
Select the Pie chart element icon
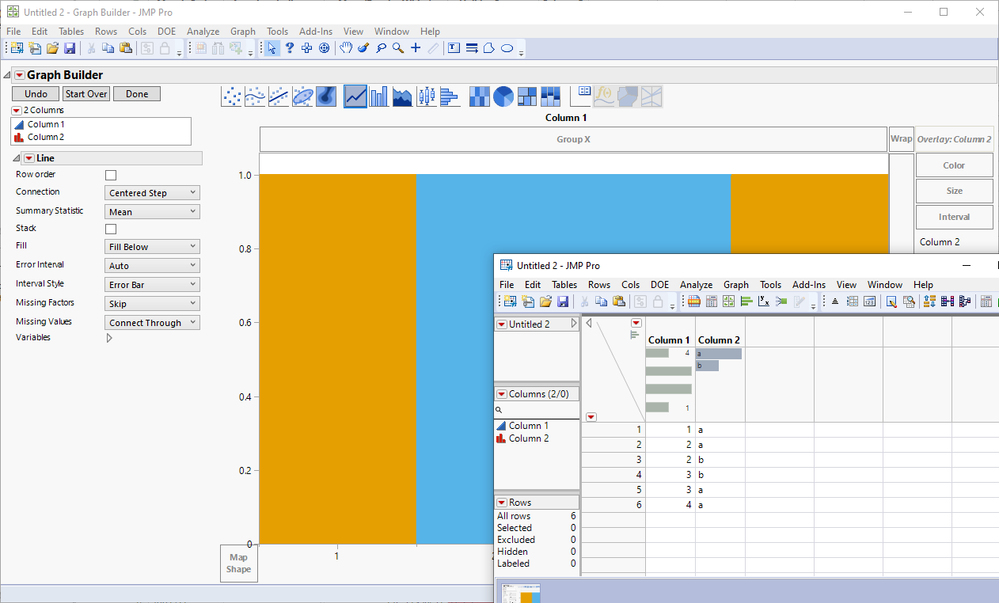coord(503,97)
